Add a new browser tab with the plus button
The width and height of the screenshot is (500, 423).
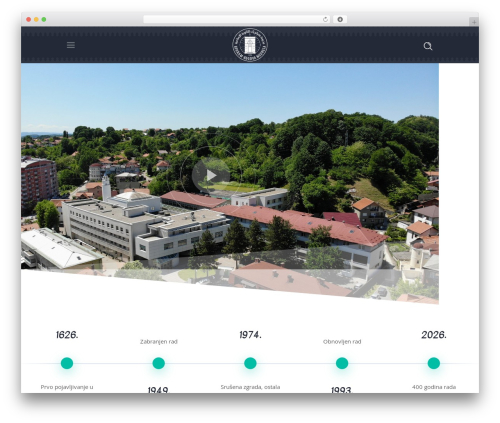474,22
